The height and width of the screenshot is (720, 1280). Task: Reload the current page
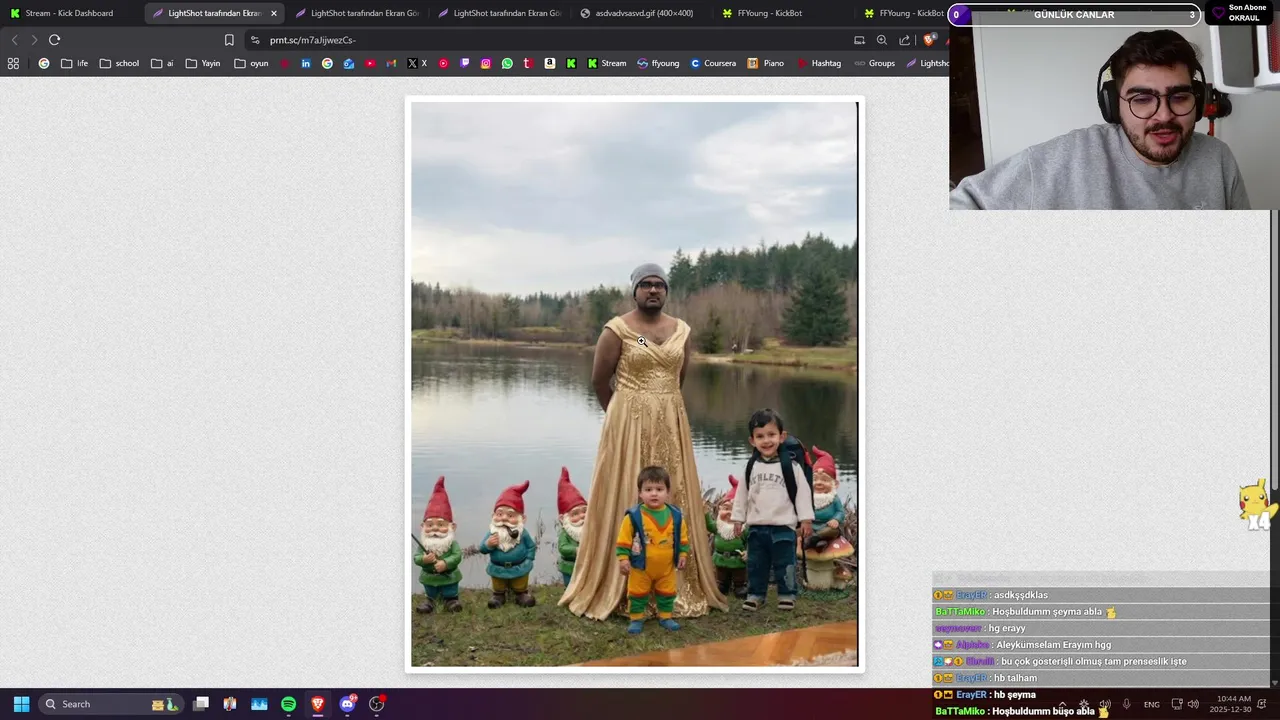coord(54,40)
